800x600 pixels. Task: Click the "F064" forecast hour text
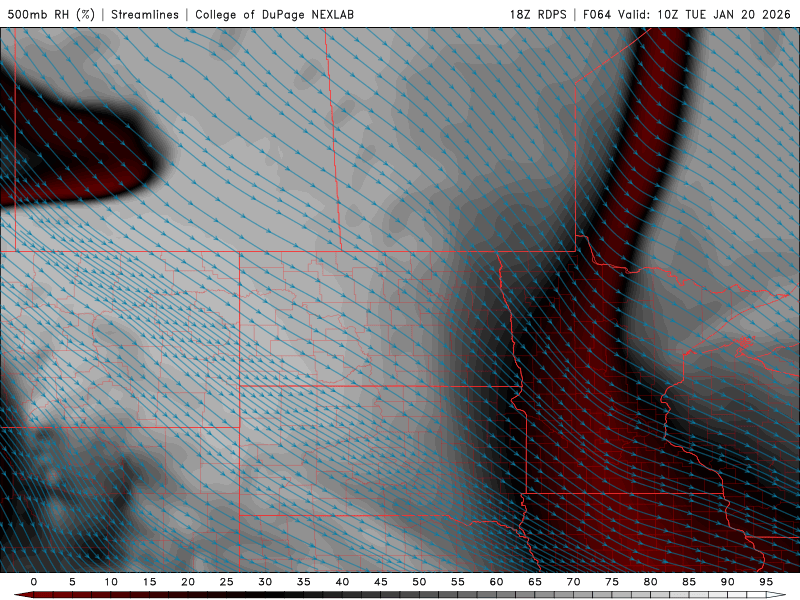click(x=596, y=14)
